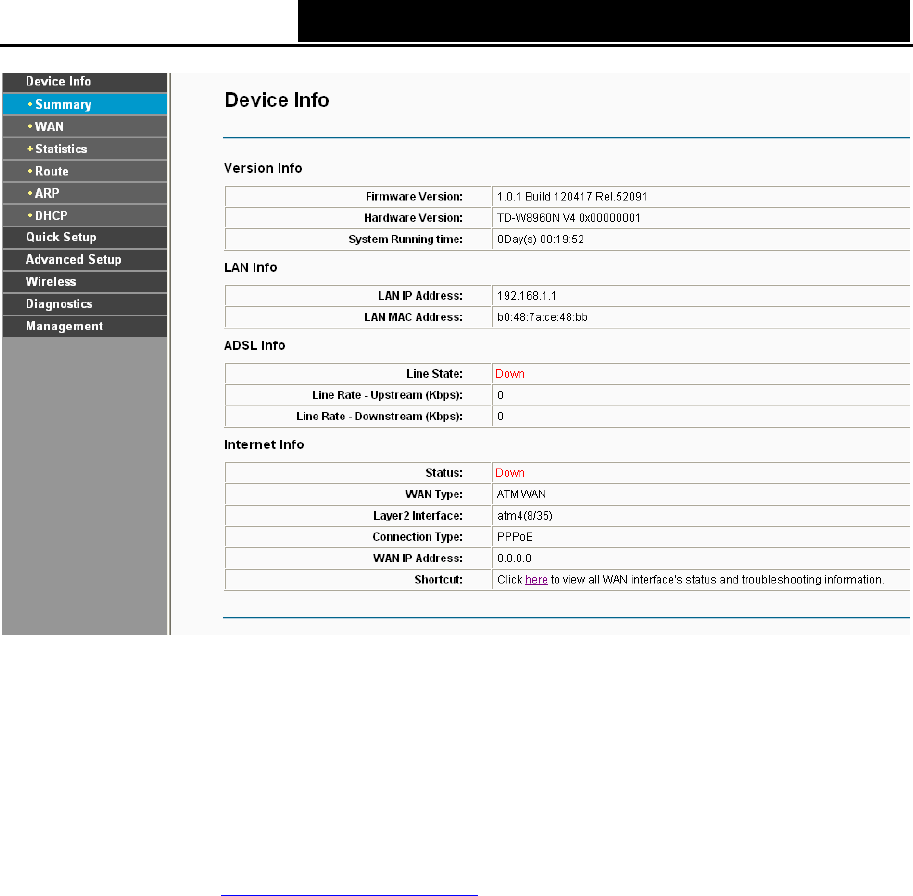913x896 pixels.
Task: View the ARP submenu page
Action: [x=84, y=193]
